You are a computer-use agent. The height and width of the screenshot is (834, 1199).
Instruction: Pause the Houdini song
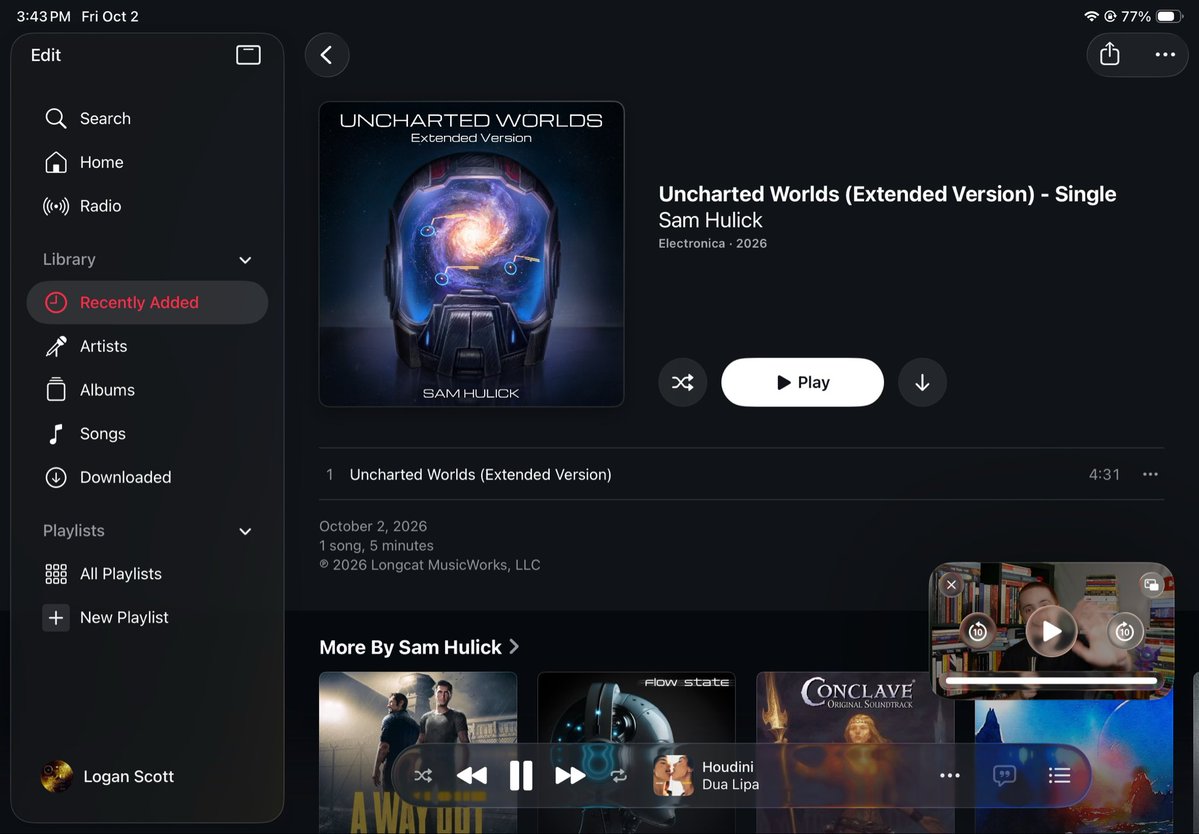521,776
